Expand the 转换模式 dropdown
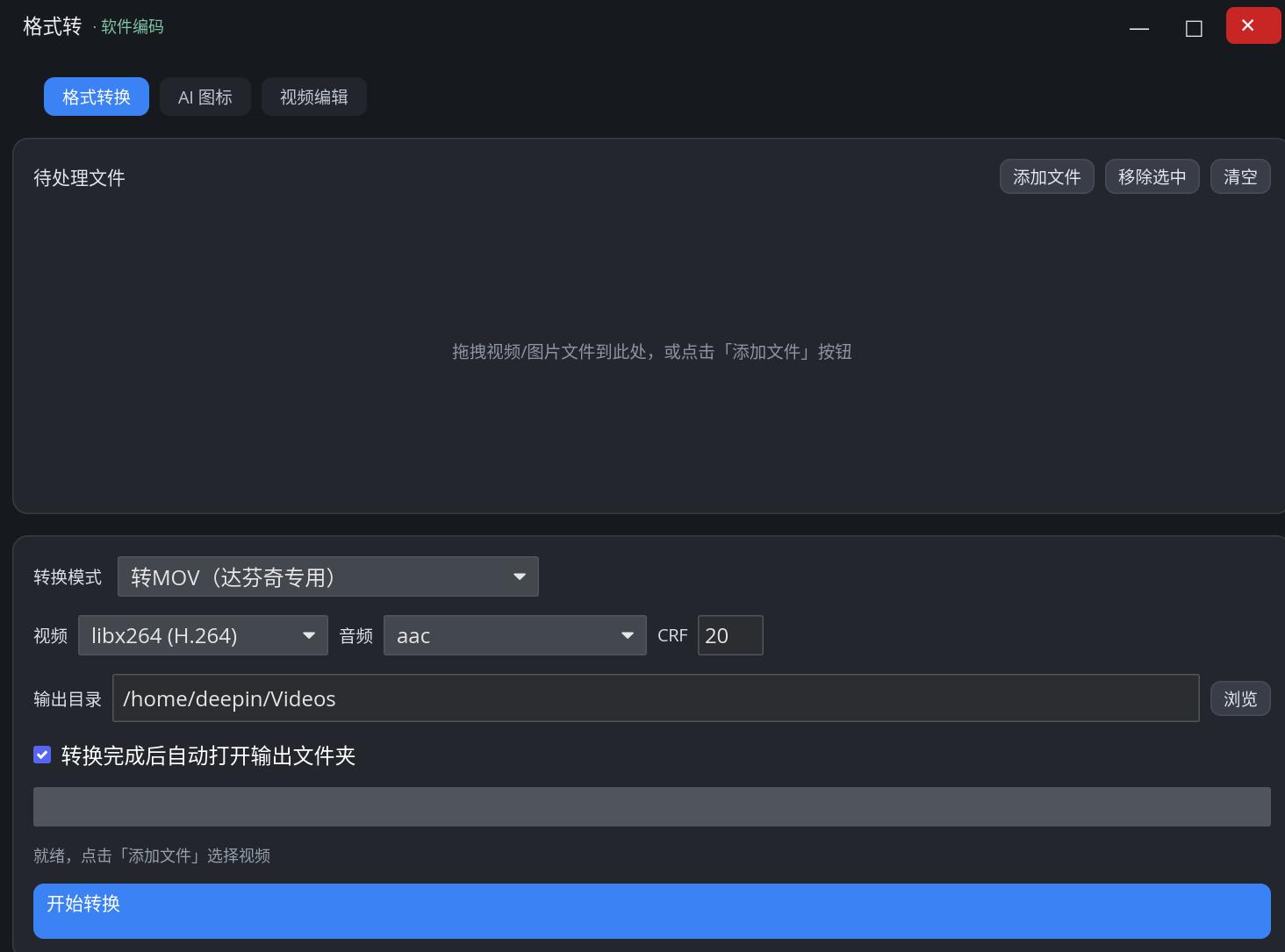1285x952 pixels. pyautogui.click(x=328, y=576)
